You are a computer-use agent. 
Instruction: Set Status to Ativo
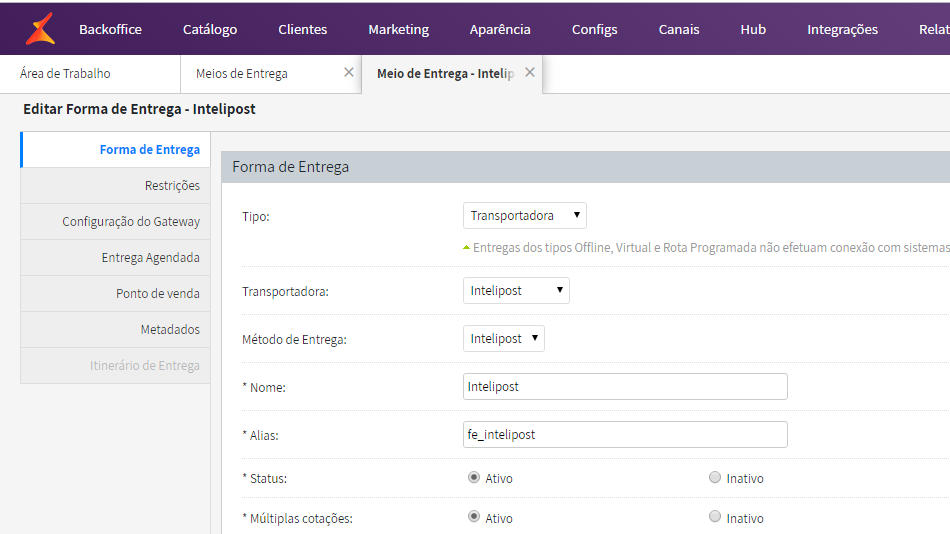474,478
